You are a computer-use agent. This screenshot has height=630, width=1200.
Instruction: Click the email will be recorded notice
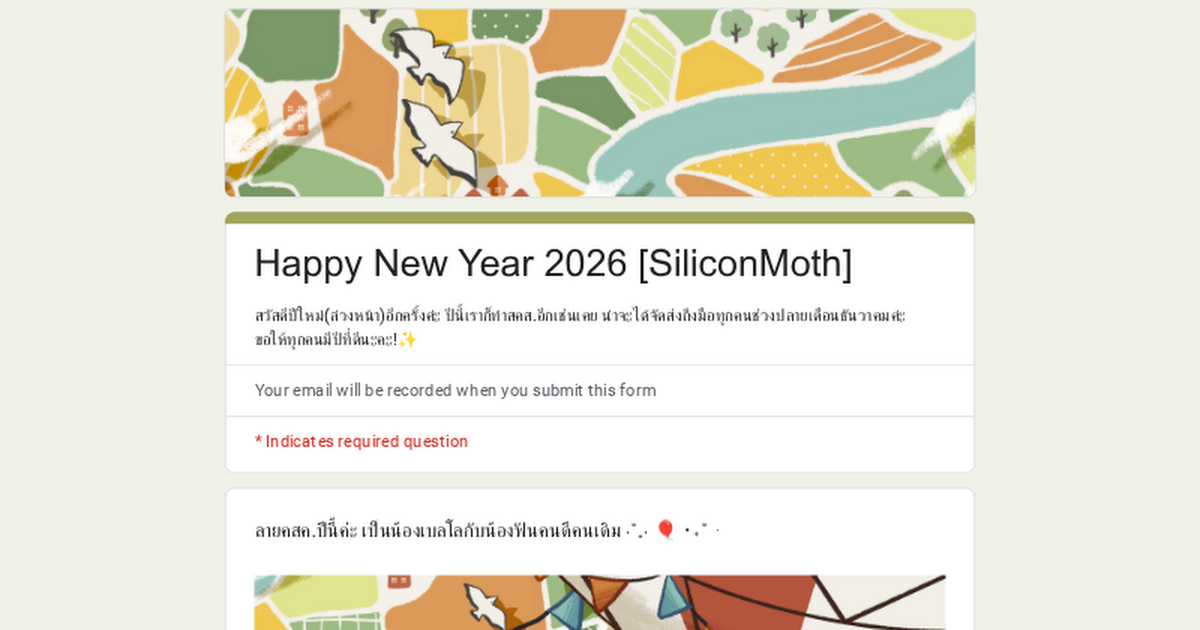pos(455,390)
